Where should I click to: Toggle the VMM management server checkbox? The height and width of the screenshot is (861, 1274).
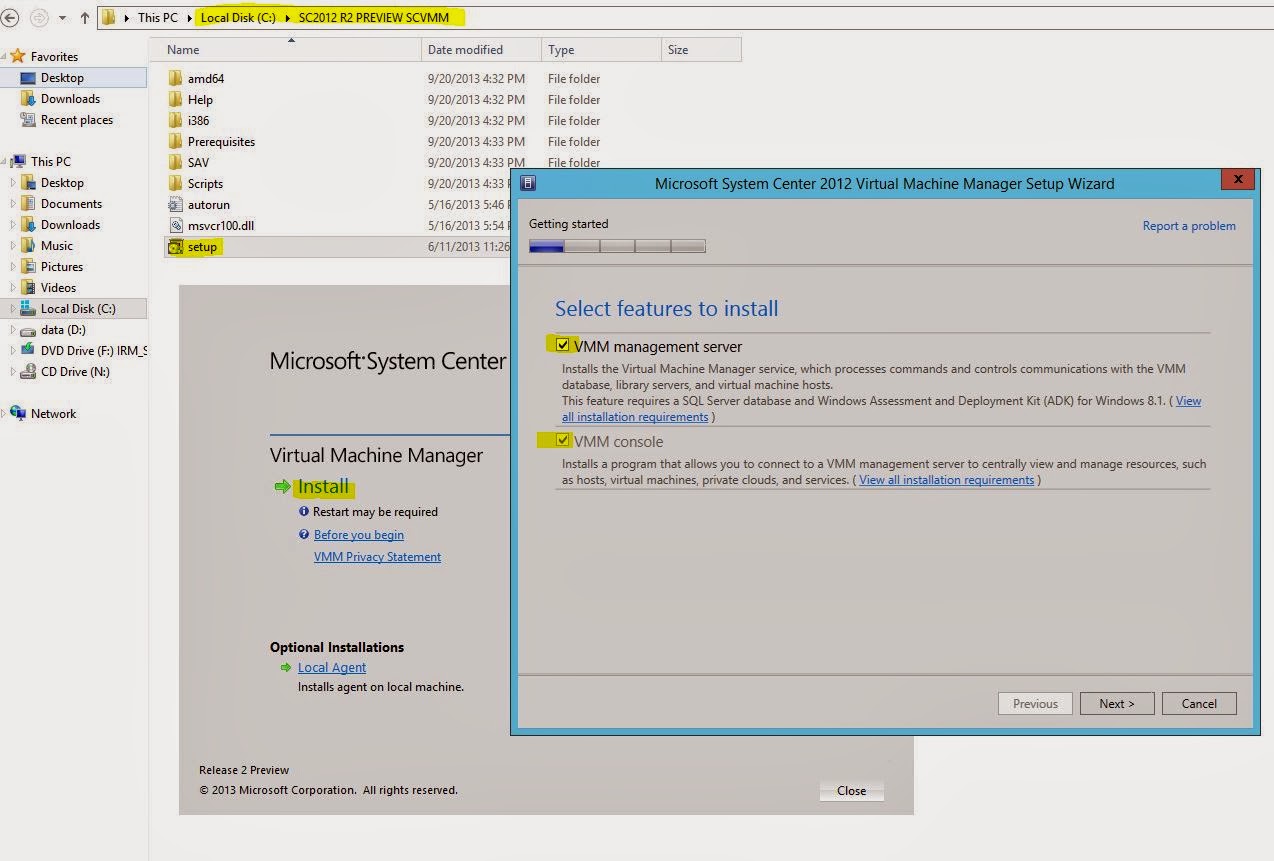click(x=564, y=346)
